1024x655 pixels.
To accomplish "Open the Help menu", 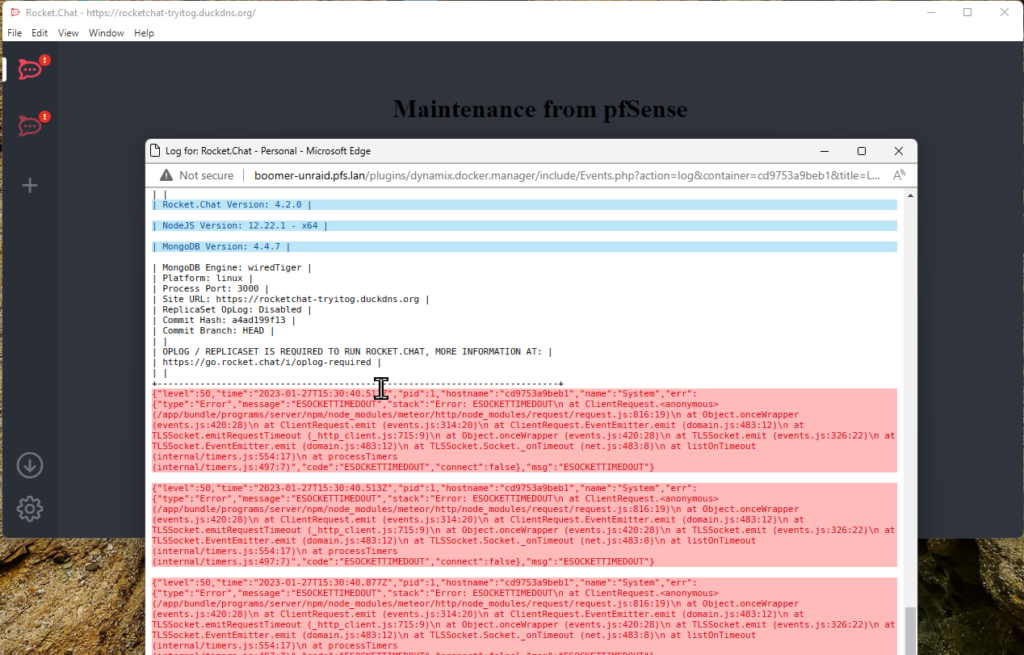I will point(144,33).
